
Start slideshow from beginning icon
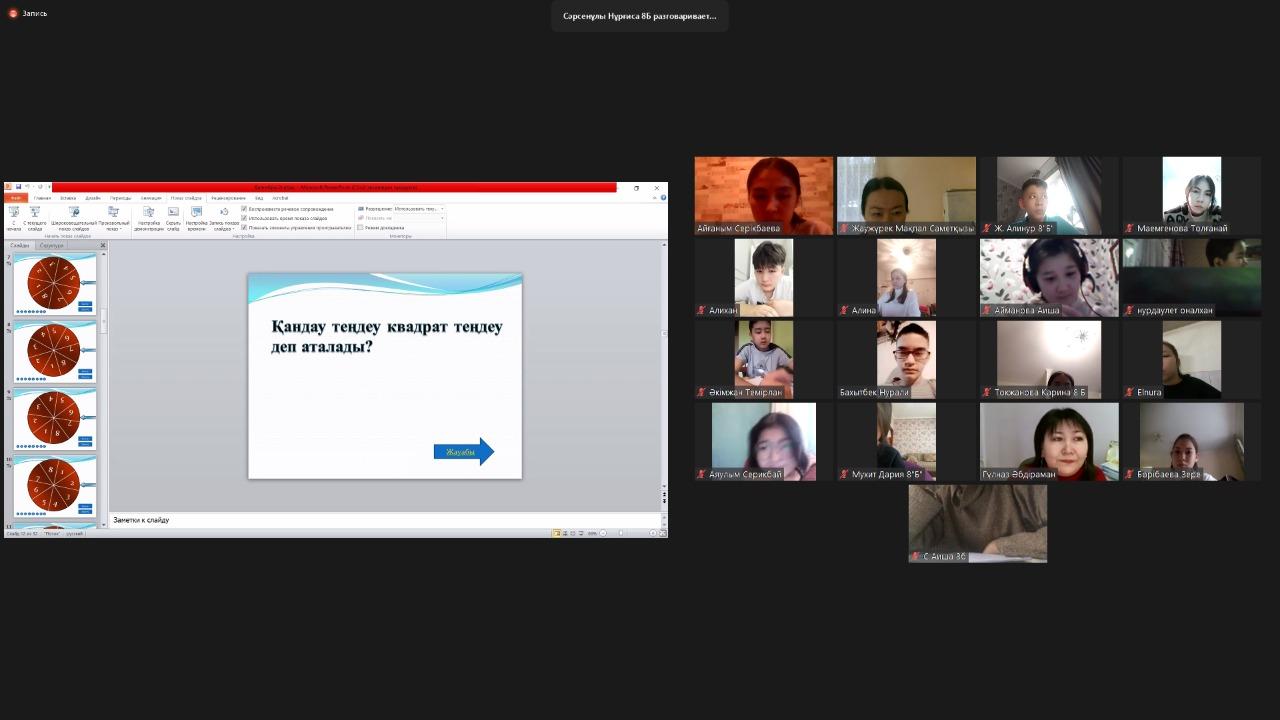click(14, 213)
